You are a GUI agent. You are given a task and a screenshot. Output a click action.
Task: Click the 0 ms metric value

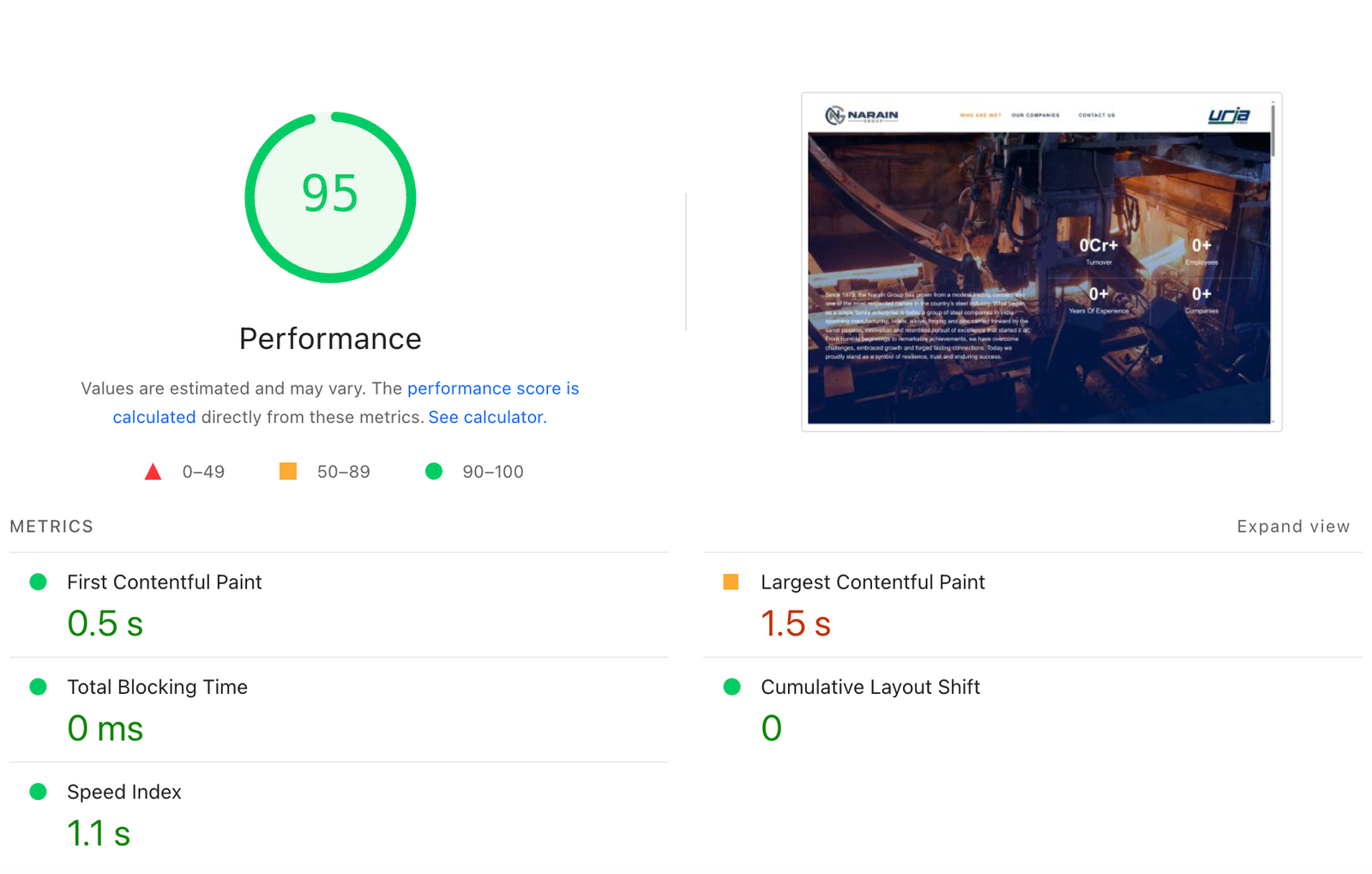[x=105, y=728]
